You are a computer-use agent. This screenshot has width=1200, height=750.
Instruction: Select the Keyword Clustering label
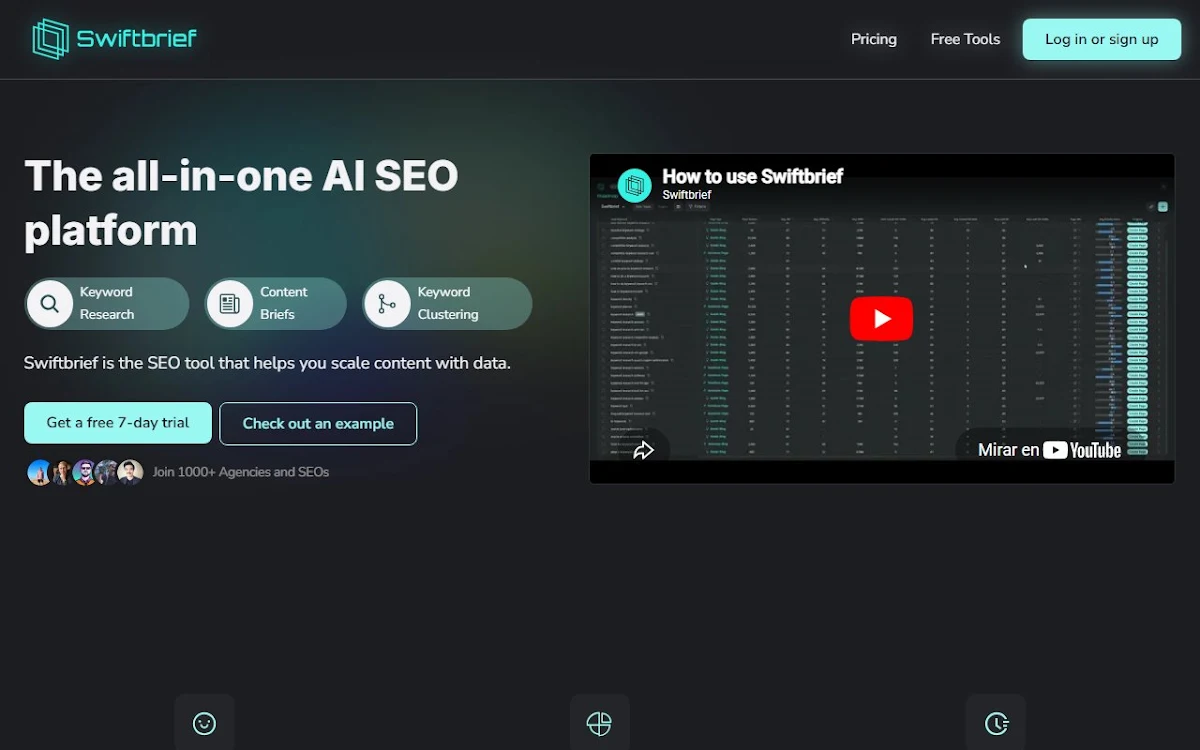tap(448, 303)
